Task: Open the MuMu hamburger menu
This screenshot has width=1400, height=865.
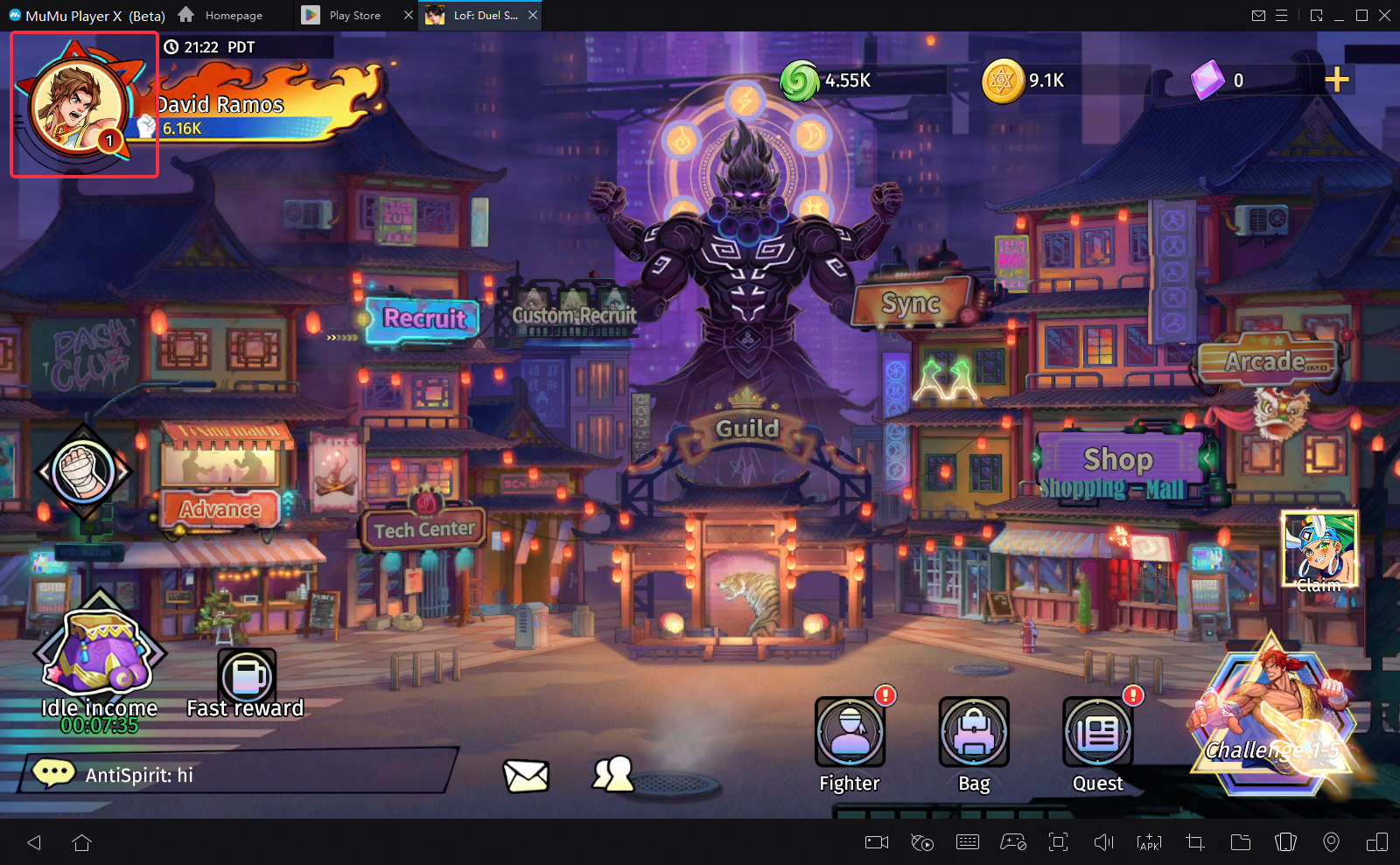Action: 1281,15
